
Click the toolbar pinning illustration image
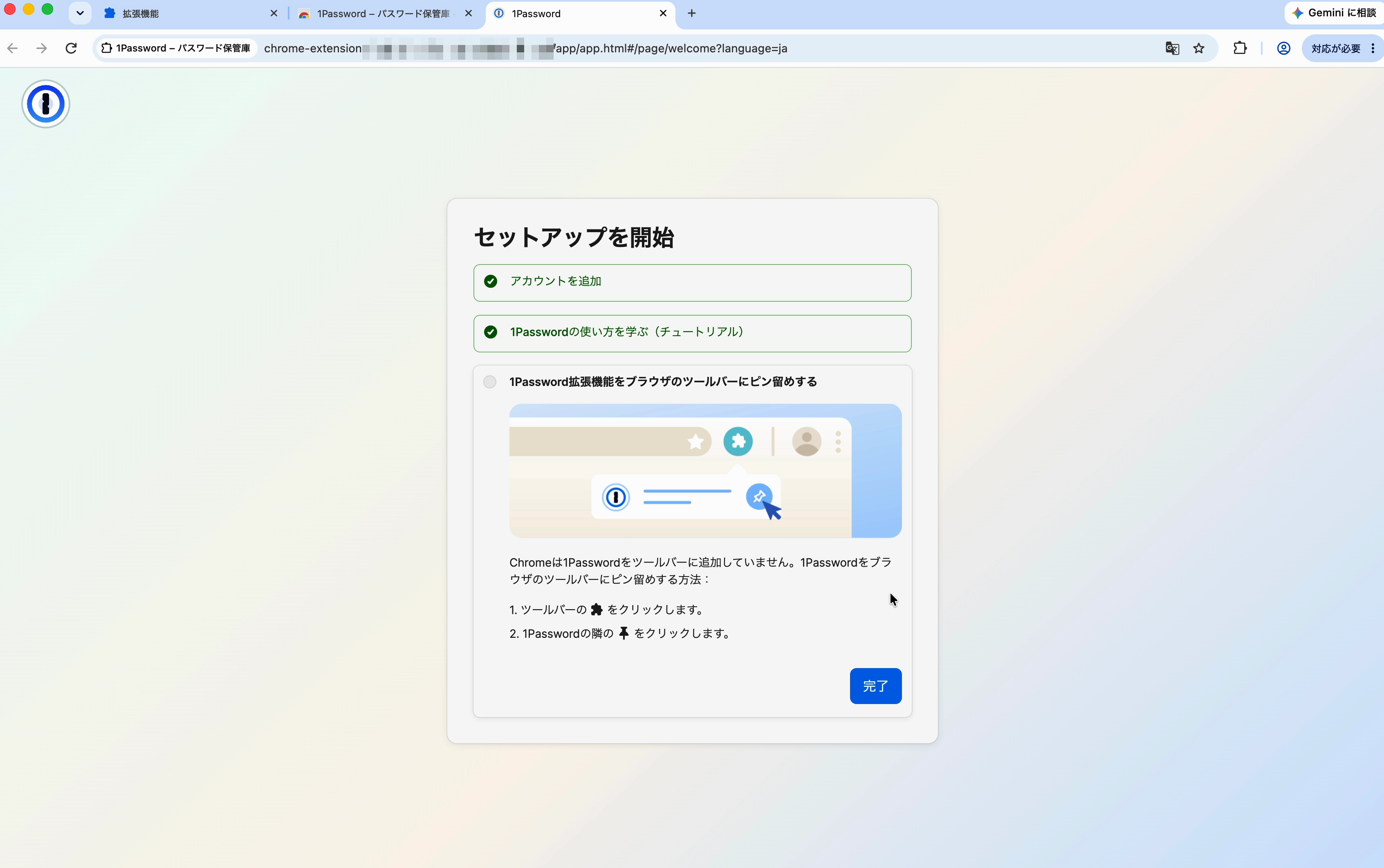click(x=705, y=471)
